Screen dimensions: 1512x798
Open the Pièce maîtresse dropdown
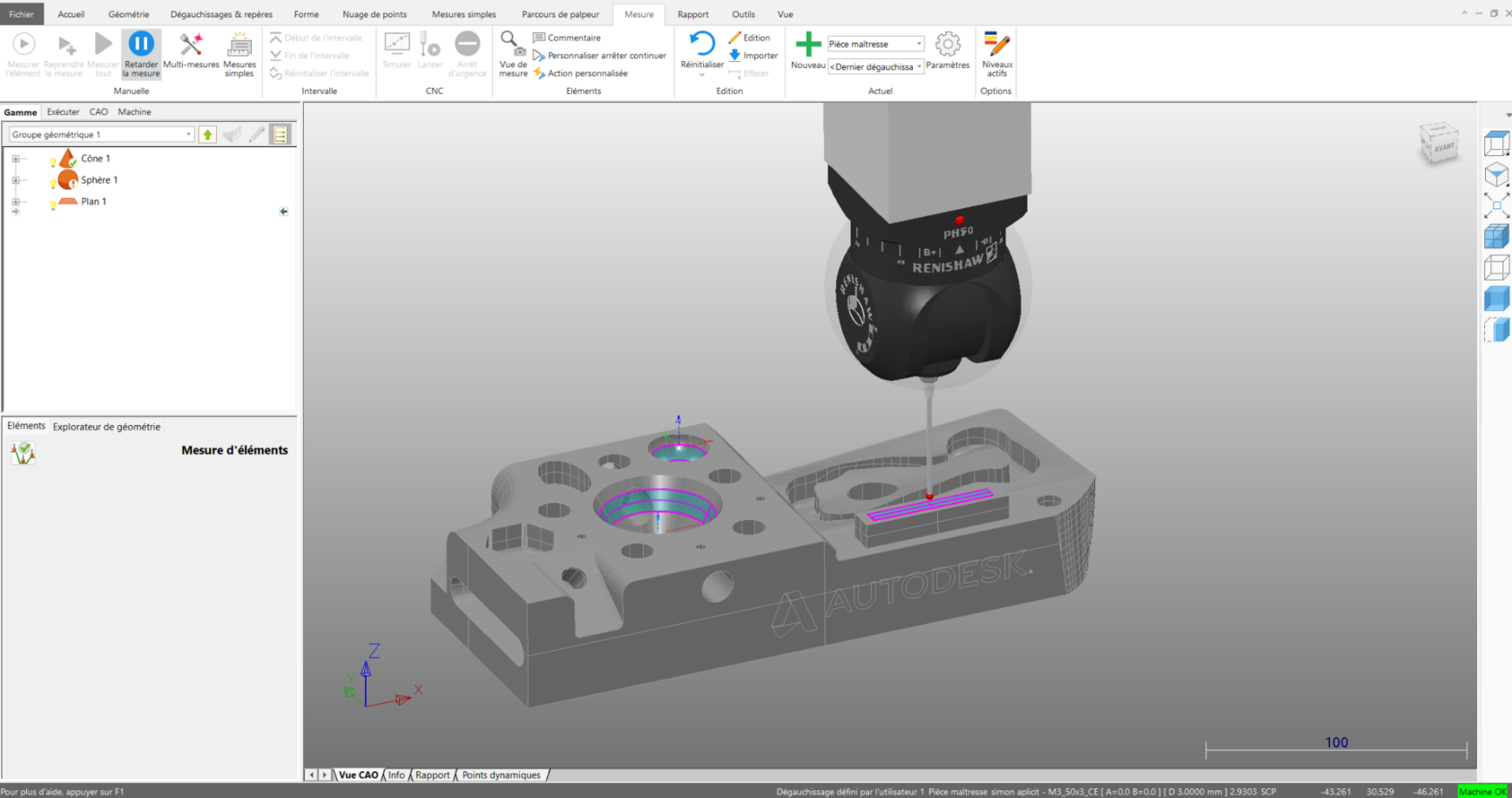click(918, 44)
